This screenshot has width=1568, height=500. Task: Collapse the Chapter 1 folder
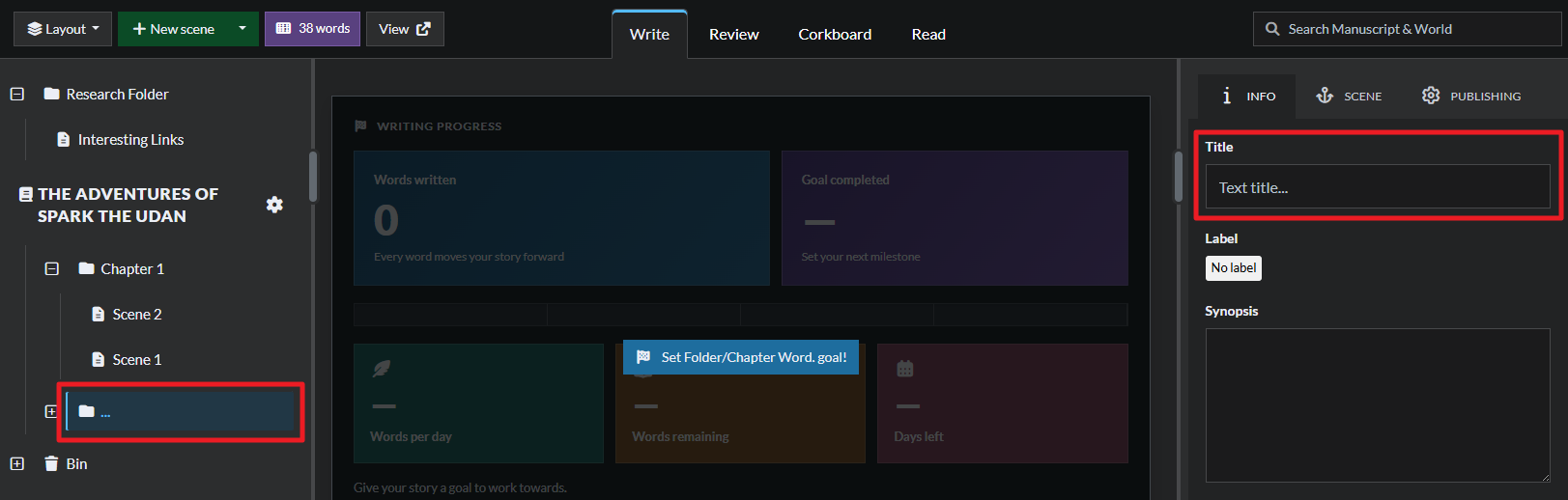52,268
